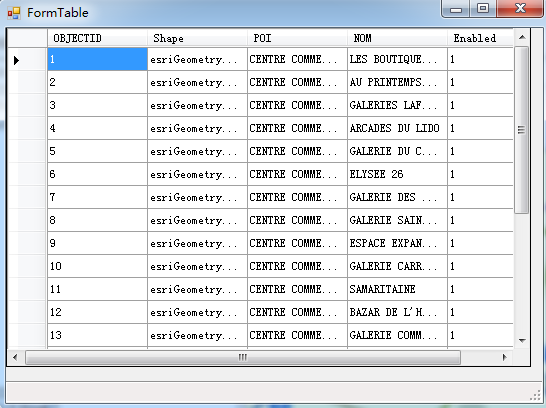Click the horizontal scrollbar right arrow
546x408 pixels.
coord(504,357)
